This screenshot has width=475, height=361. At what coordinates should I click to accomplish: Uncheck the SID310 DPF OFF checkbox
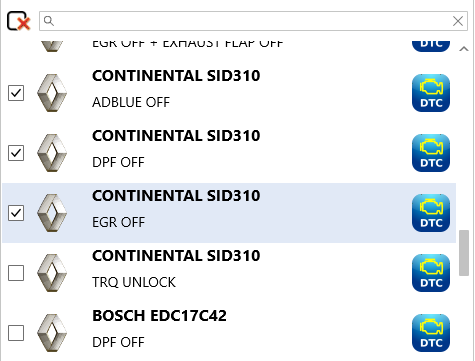pos(16,153)
